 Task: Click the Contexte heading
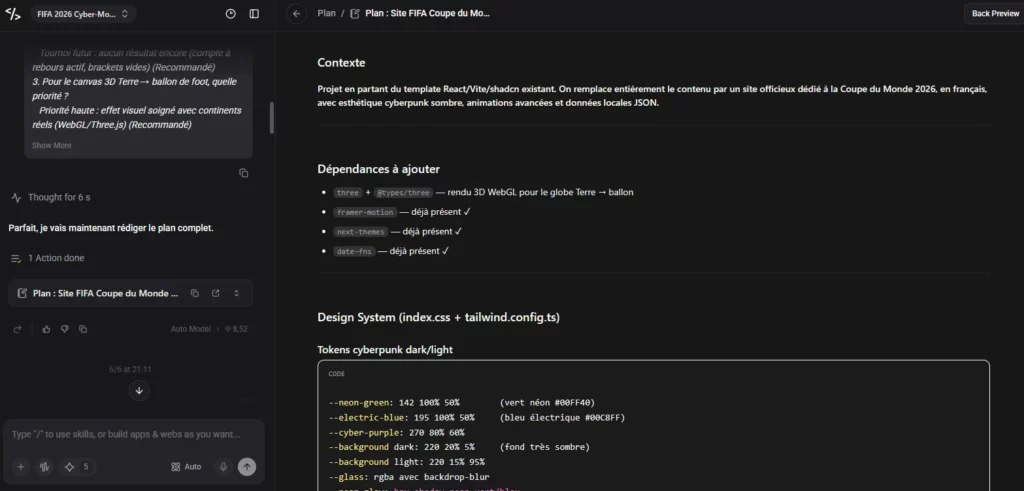pyautogui.click(x=341, y=63)
